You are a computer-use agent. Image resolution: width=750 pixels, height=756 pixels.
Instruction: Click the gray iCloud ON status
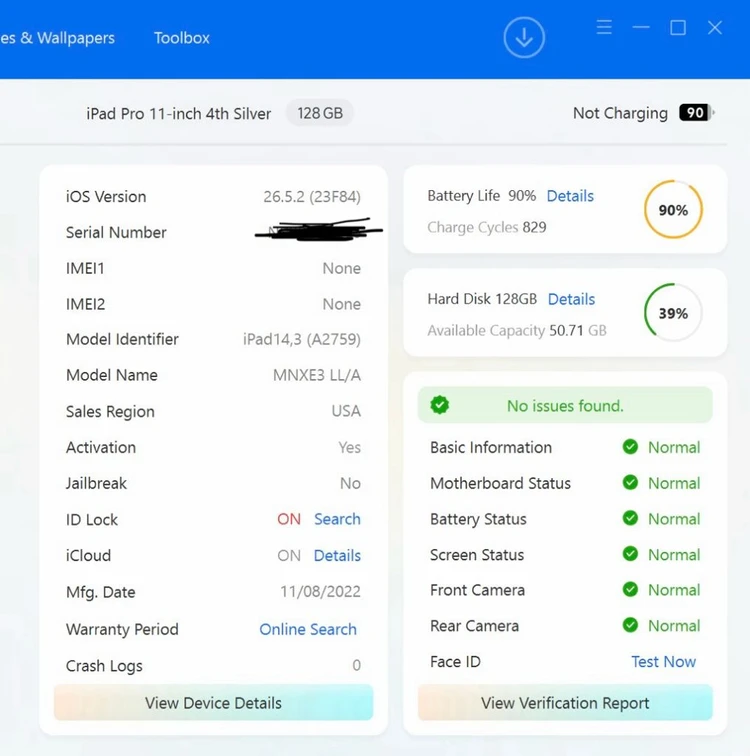289,555
